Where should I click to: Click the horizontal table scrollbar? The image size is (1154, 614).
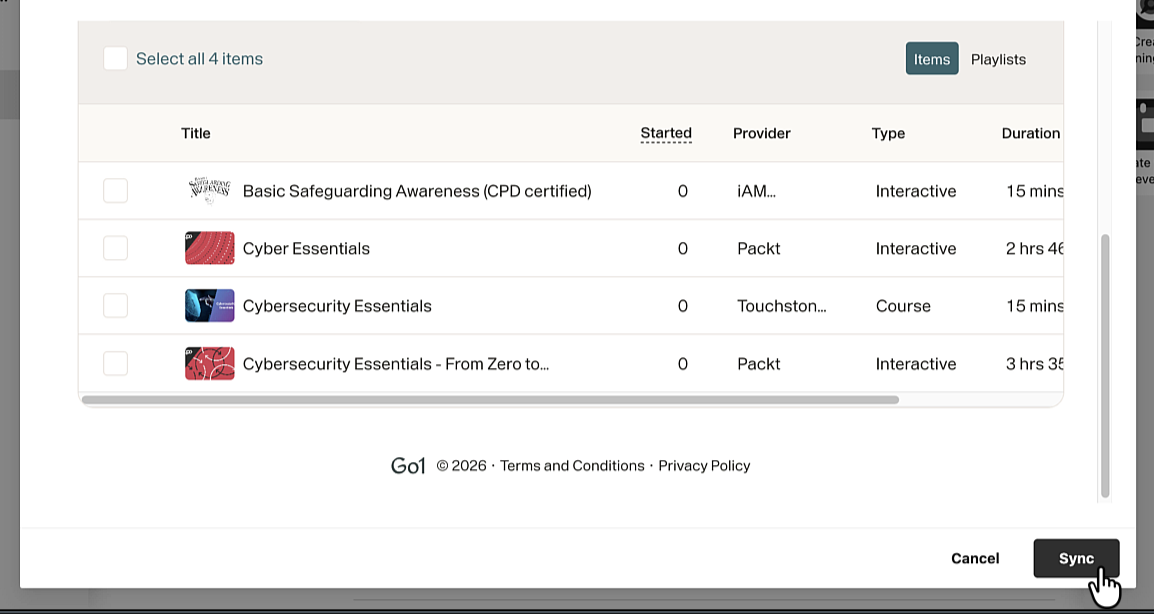click(490, 400)
